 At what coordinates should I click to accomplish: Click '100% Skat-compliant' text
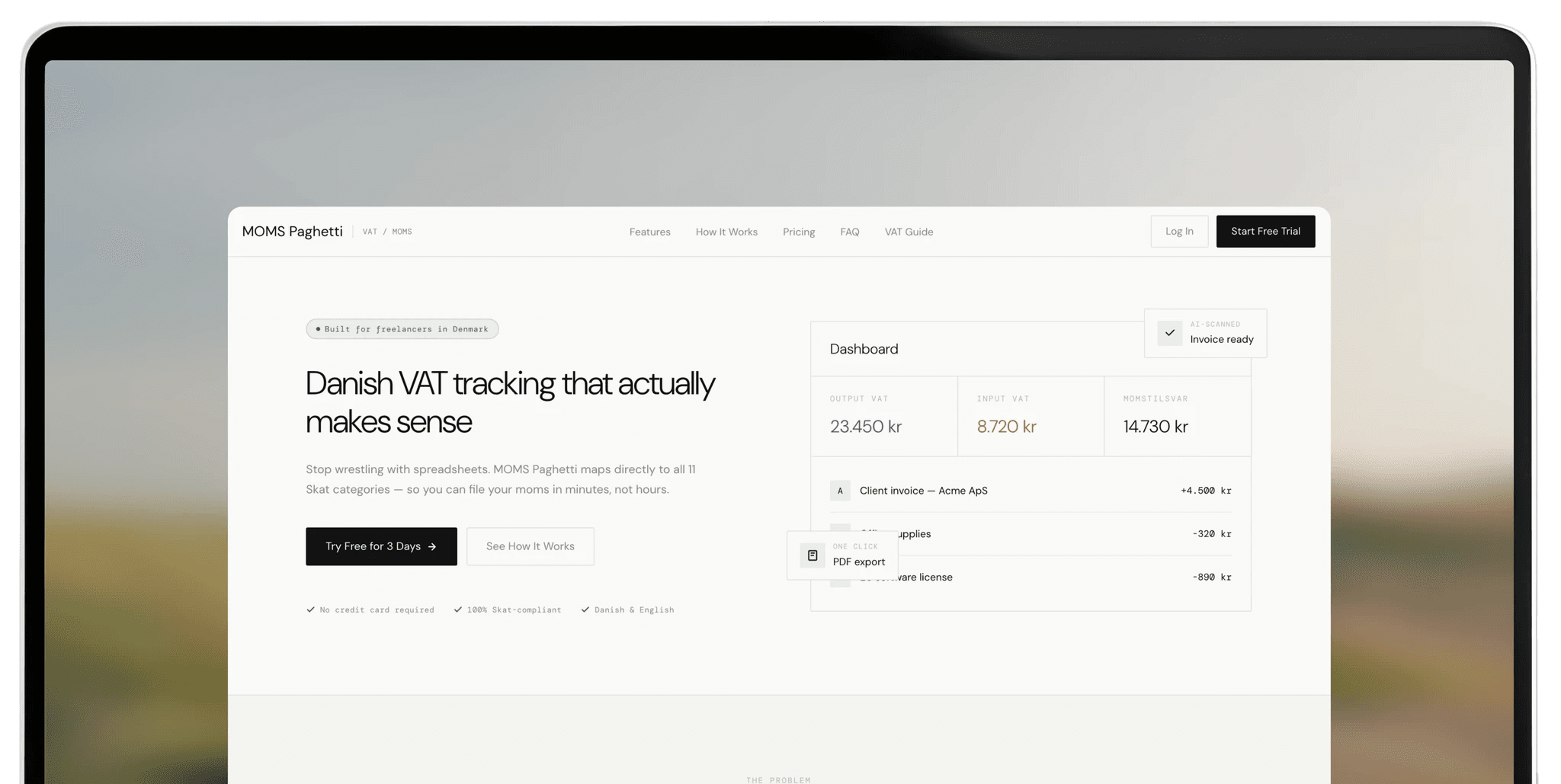(x=514, y=610)
